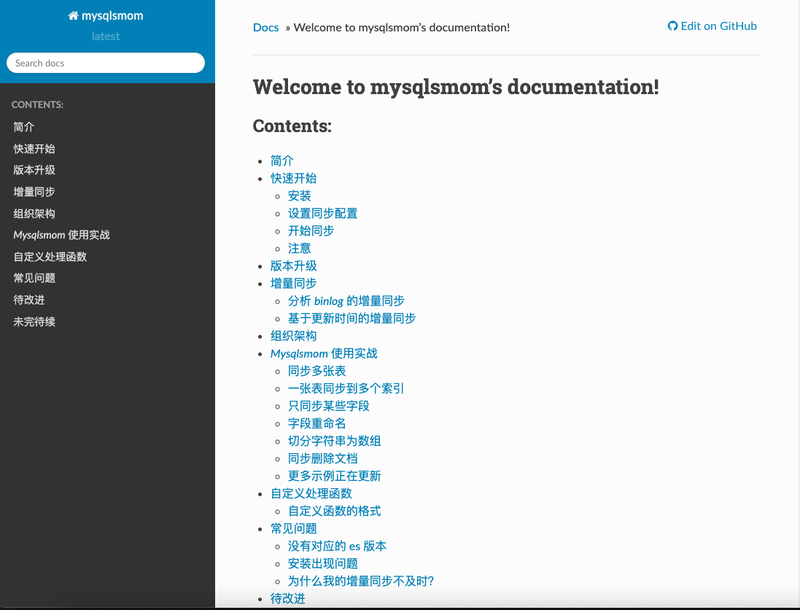This screenshot has width=800, height=610.
Task: Click 待改进 in the contents list
Action: (x=288, y=598)
